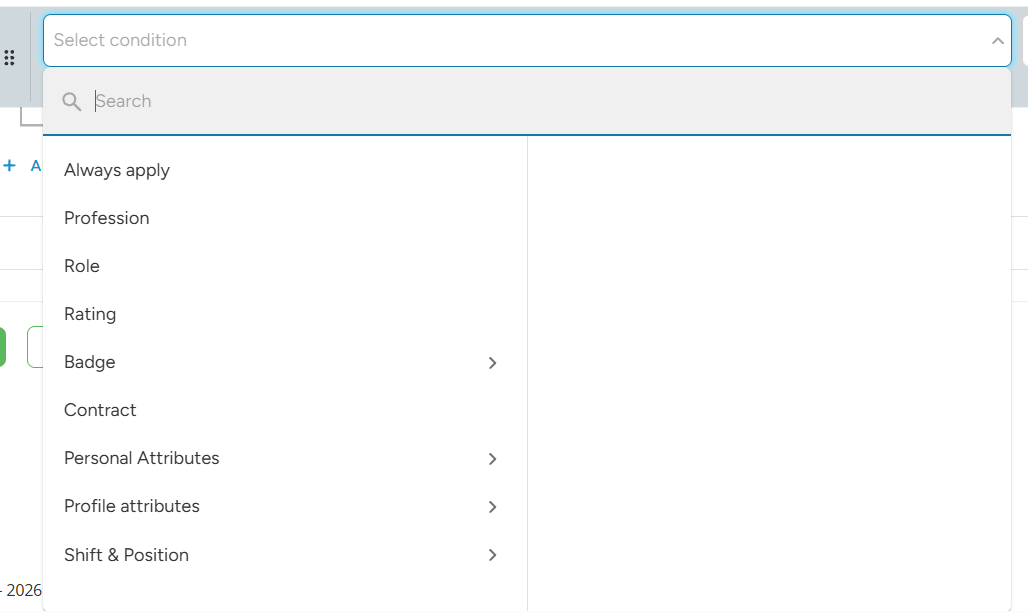This screenshot has width=1028, height=613.
Task: Expand the Badge chevron arrow
Action: click(x=492, y=363)
